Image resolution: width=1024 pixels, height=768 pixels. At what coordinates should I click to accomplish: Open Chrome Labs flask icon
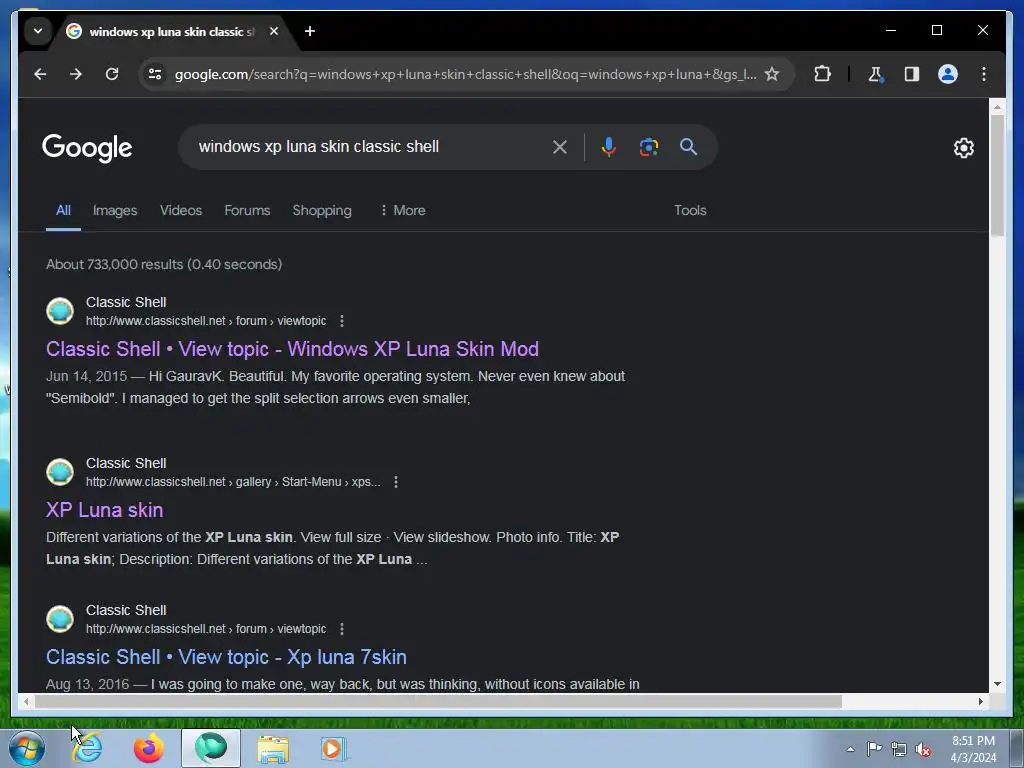(x=876, y=74)
